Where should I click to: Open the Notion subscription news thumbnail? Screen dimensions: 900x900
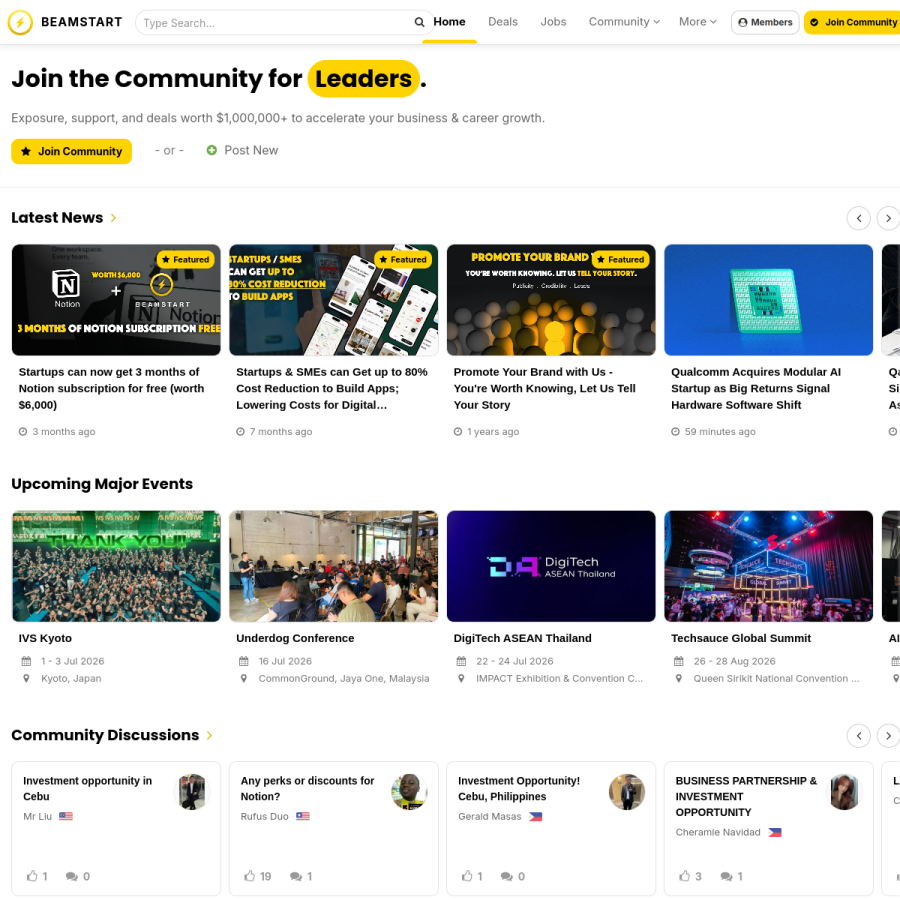116,300
